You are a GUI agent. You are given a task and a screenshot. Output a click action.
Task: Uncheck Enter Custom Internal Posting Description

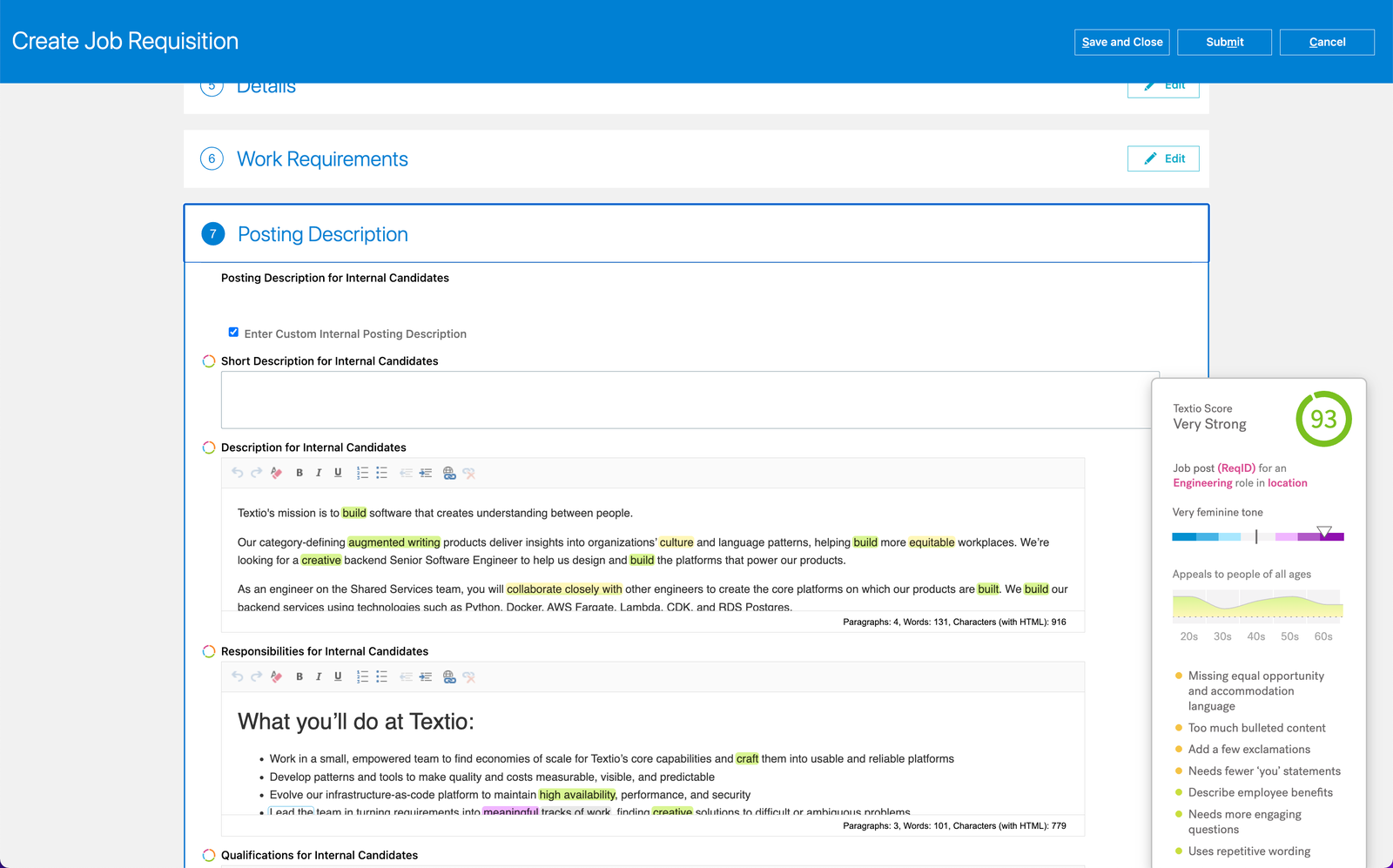(233, 332)
